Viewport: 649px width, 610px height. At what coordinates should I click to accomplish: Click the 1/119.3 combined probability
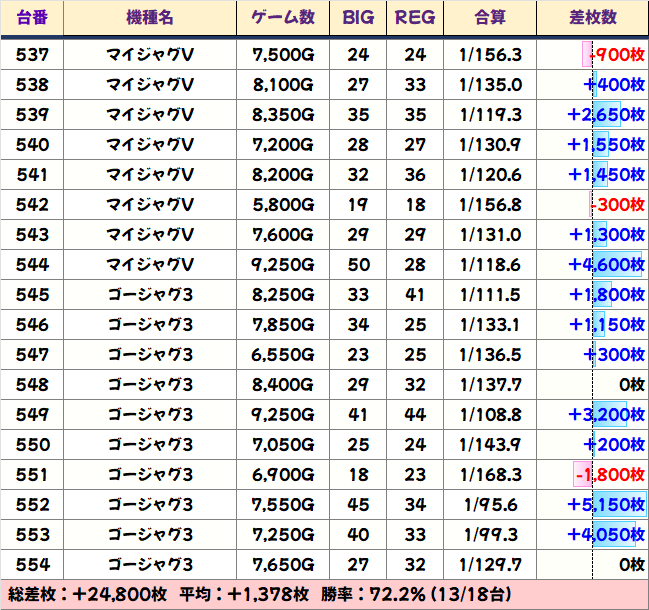click(490, 115)
